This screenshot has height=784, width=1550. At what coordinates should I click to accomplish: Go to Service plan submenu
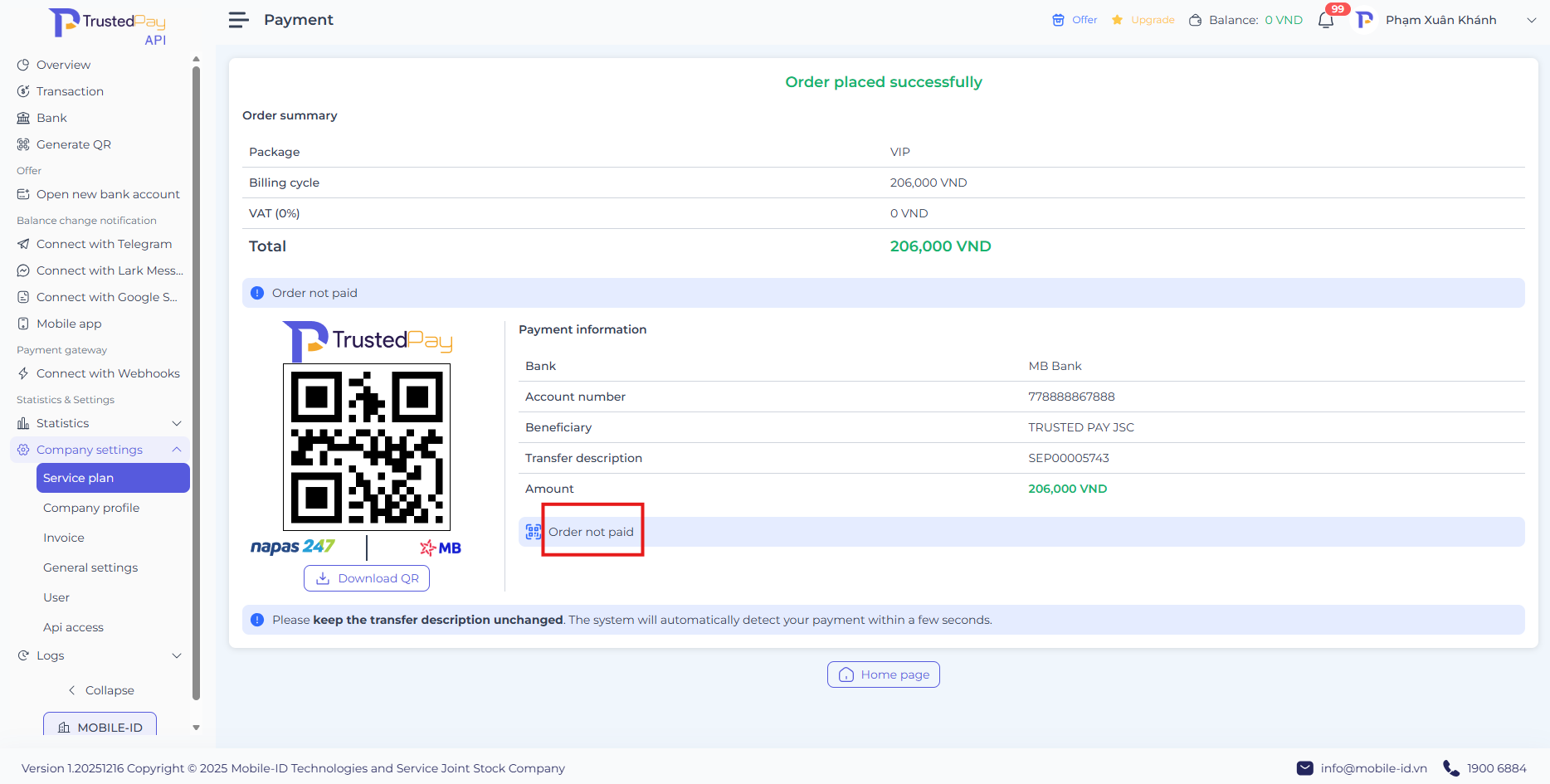[113, 478]
